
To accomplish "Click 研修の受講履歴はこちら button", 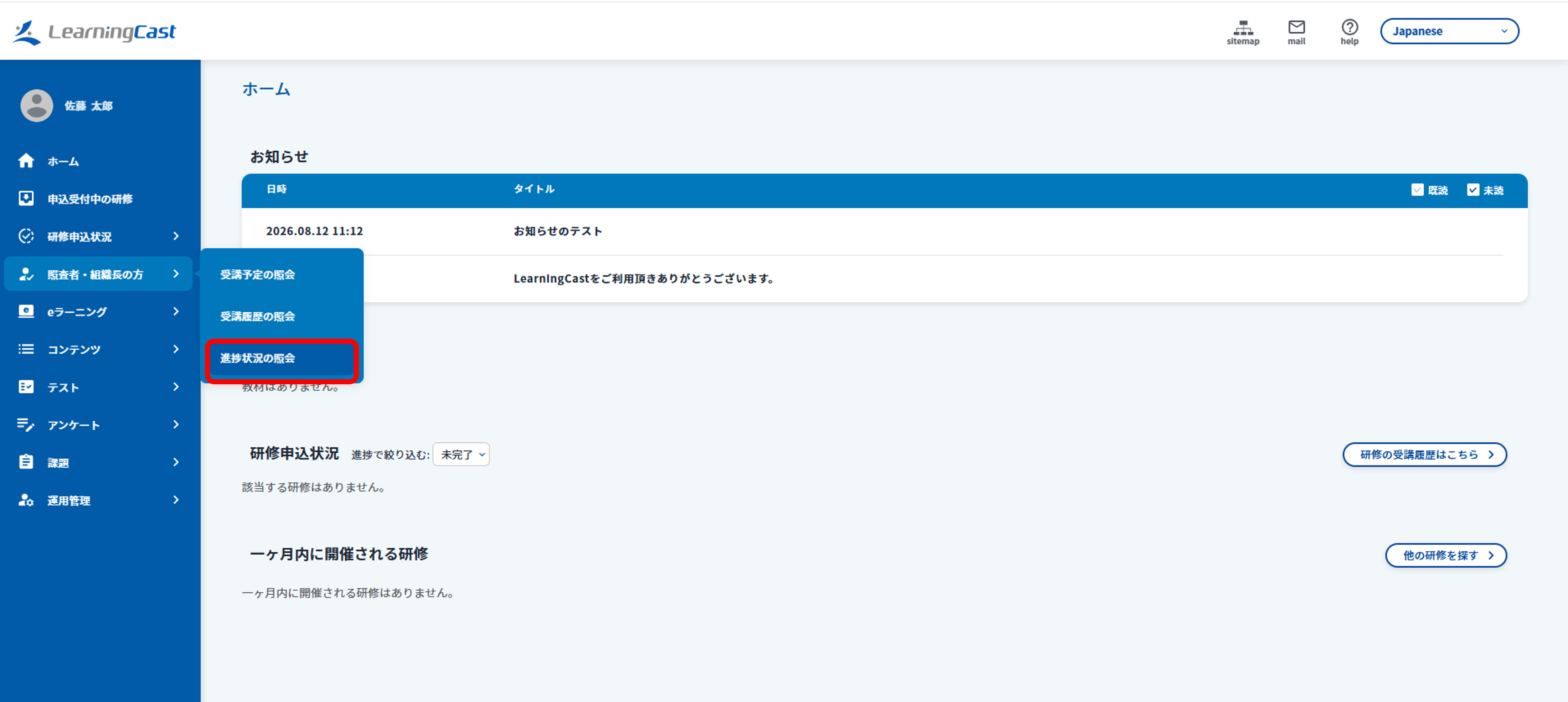I will point(1424,454).
